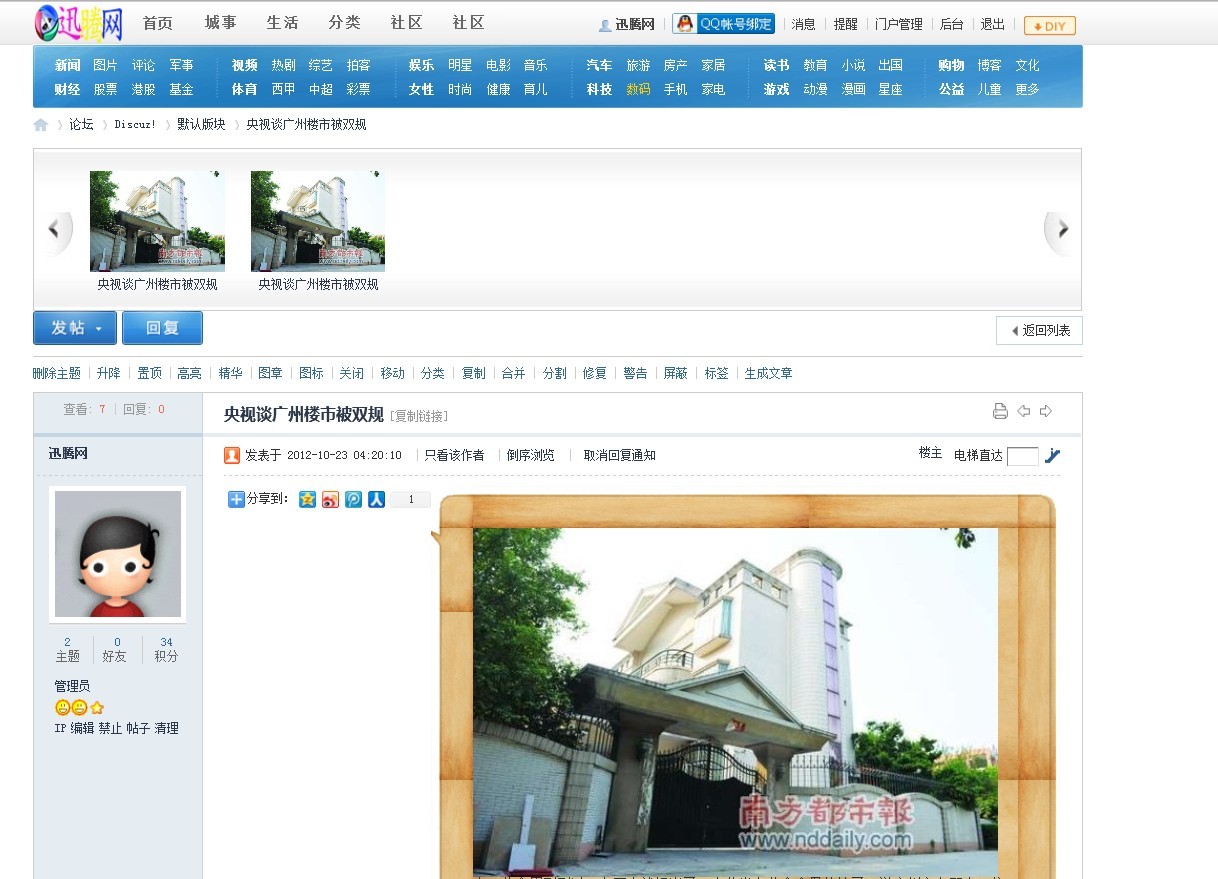Toggle 倒序浏览 reverse order view

(x=530, y=456)
